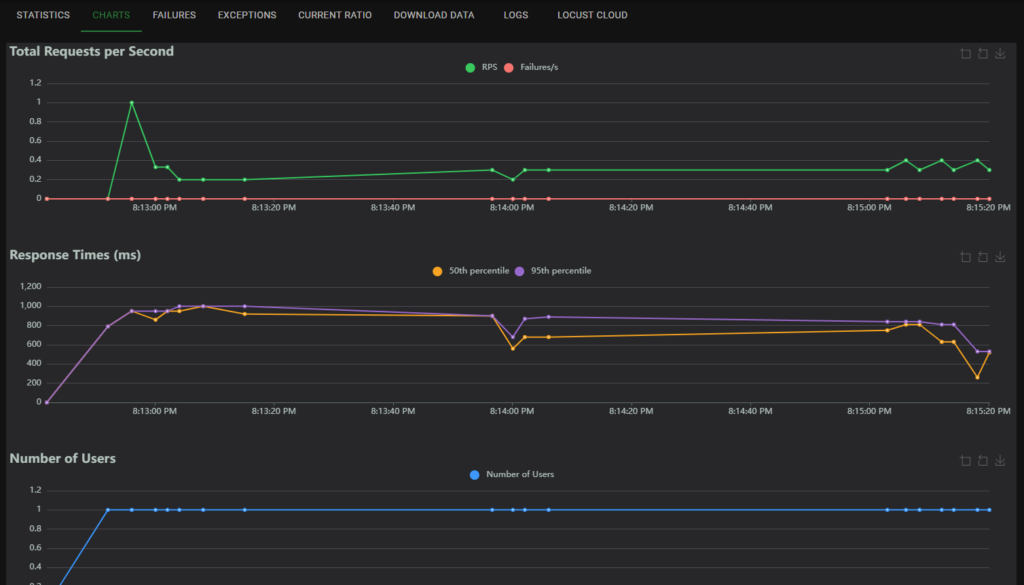Click area-zoom icon on Number of Users chart
This screenshot has height=585, width=1024.
click(965, 461)
